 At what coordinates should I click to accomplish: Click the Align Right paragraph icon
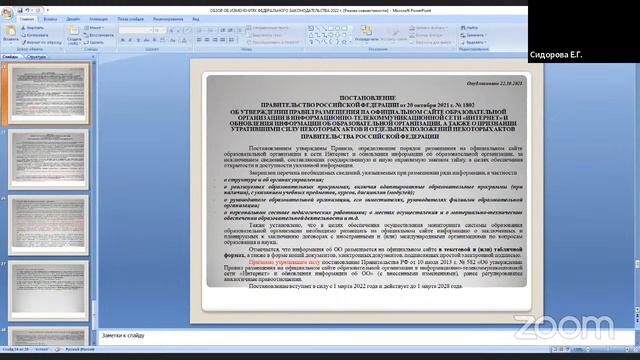coord(215,40)
